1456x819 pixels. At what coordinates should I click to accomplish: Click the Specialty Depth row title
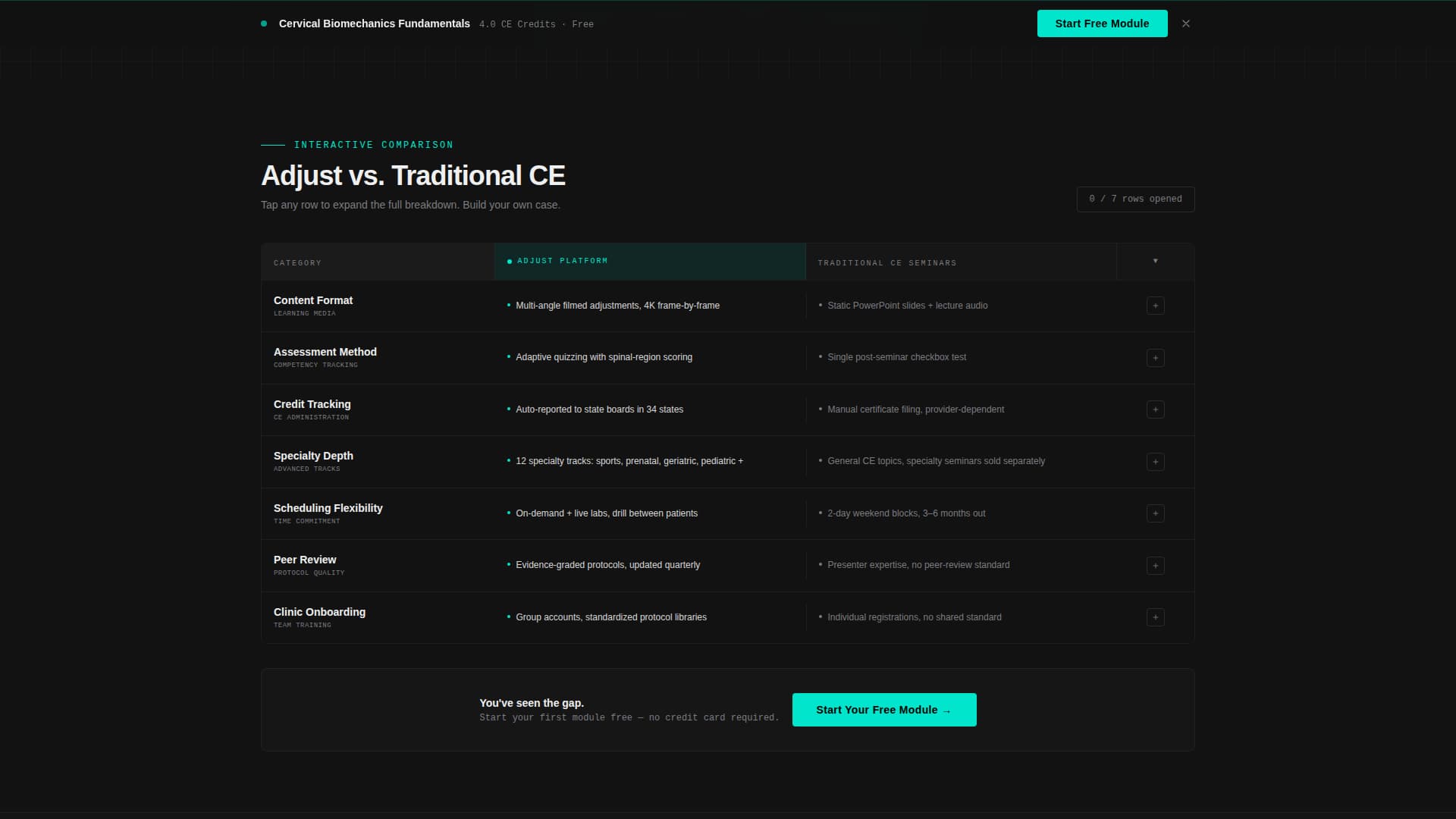[313, 456]
